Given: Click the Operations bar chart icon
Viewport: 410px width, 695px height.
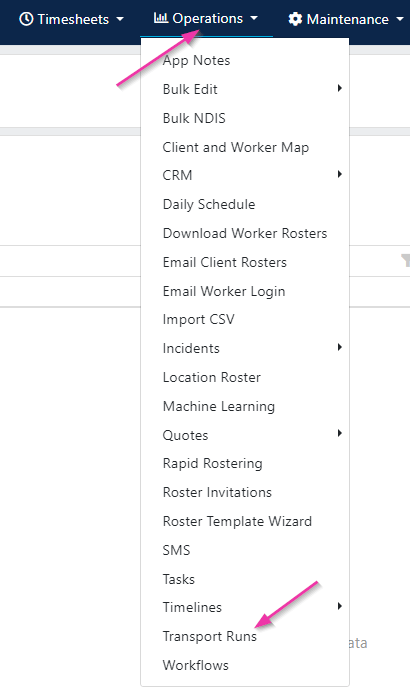Looking at the screenshot, I should pyautogui.click(x=160, y=18).
